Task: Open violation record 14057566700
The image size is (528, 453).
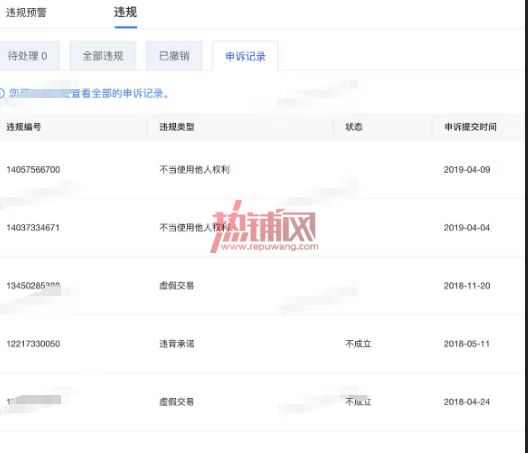Action: coord(33,169)
